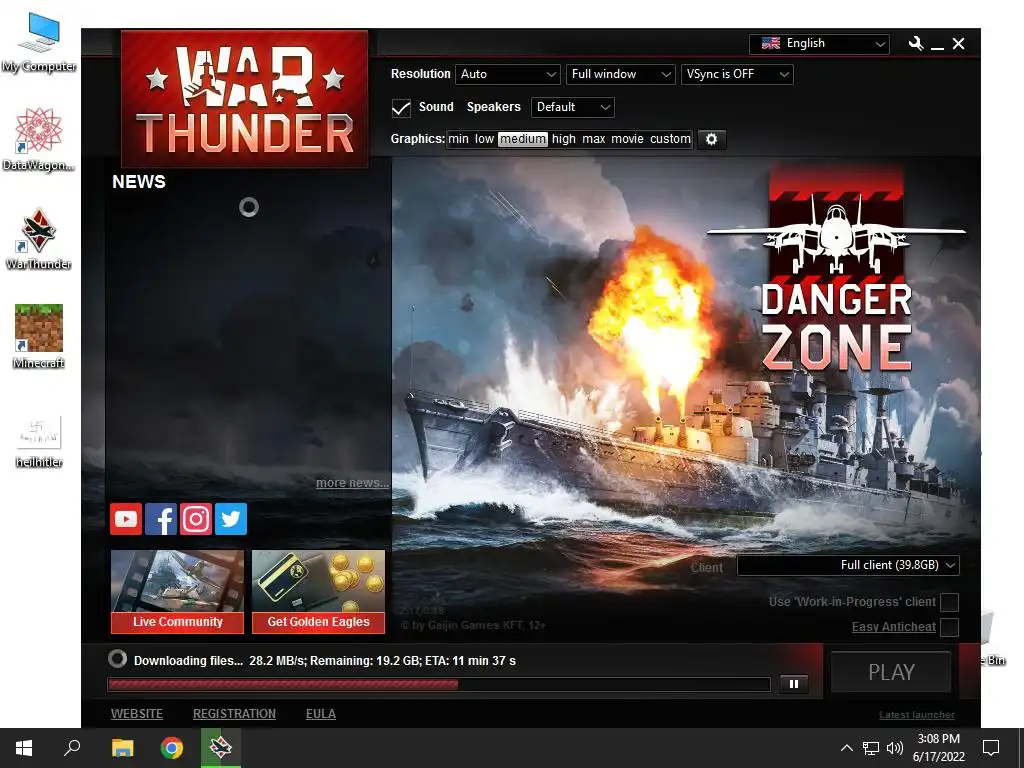
Task: Open the heilhitler desktop file
Action: pos(39,442)
